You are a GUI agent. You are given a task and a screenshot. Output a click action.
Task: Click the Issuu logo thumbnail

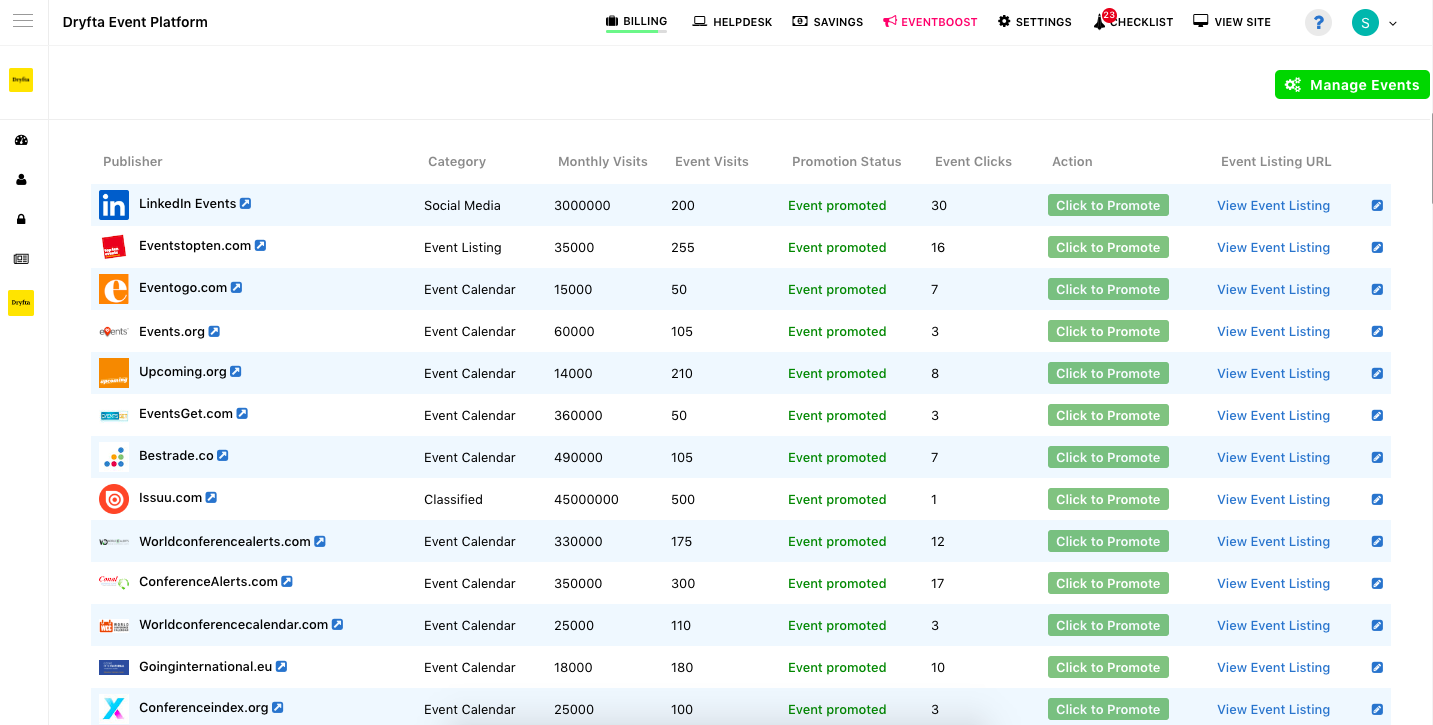point(114,499)
